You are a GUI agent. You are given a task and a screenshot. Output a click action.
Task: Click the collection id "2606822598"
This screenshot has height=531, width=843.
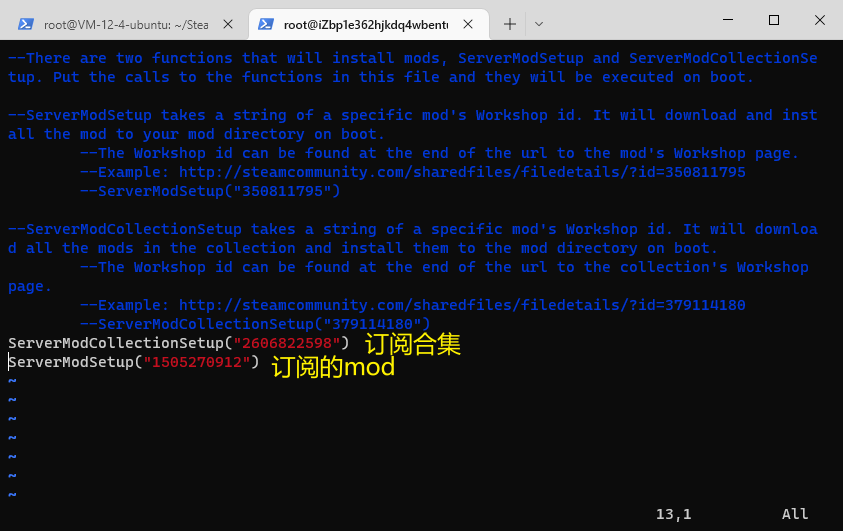pos(287,343)
